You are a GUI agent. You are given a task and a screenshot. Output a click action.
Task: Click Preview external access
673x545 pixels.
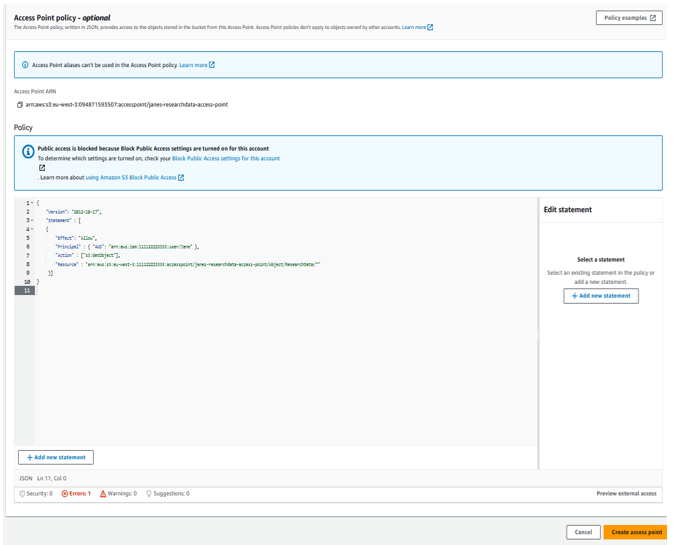click(626, 494)
